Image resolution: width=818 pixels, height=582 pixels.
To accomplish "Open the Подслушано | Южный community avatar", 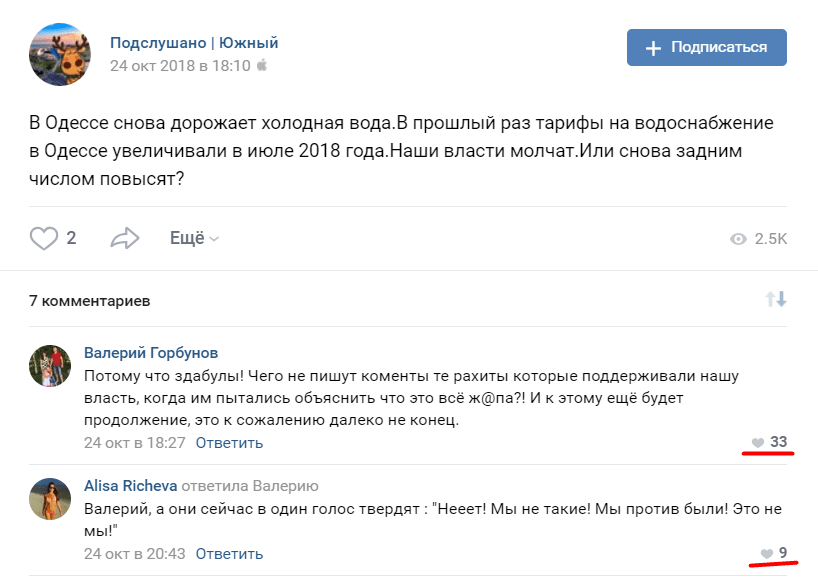I will coord(62,54).
